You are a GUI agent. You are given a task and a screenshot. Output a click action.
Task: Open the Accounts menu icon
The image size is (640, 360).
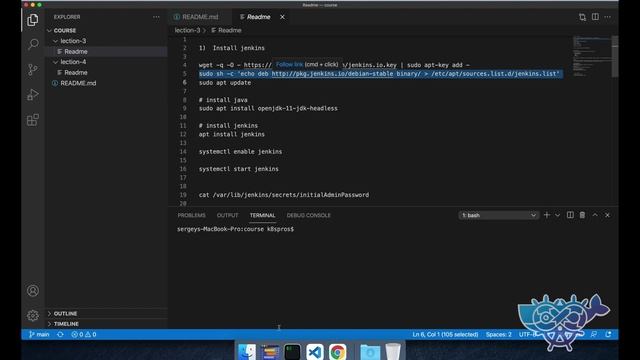point(33,291)
